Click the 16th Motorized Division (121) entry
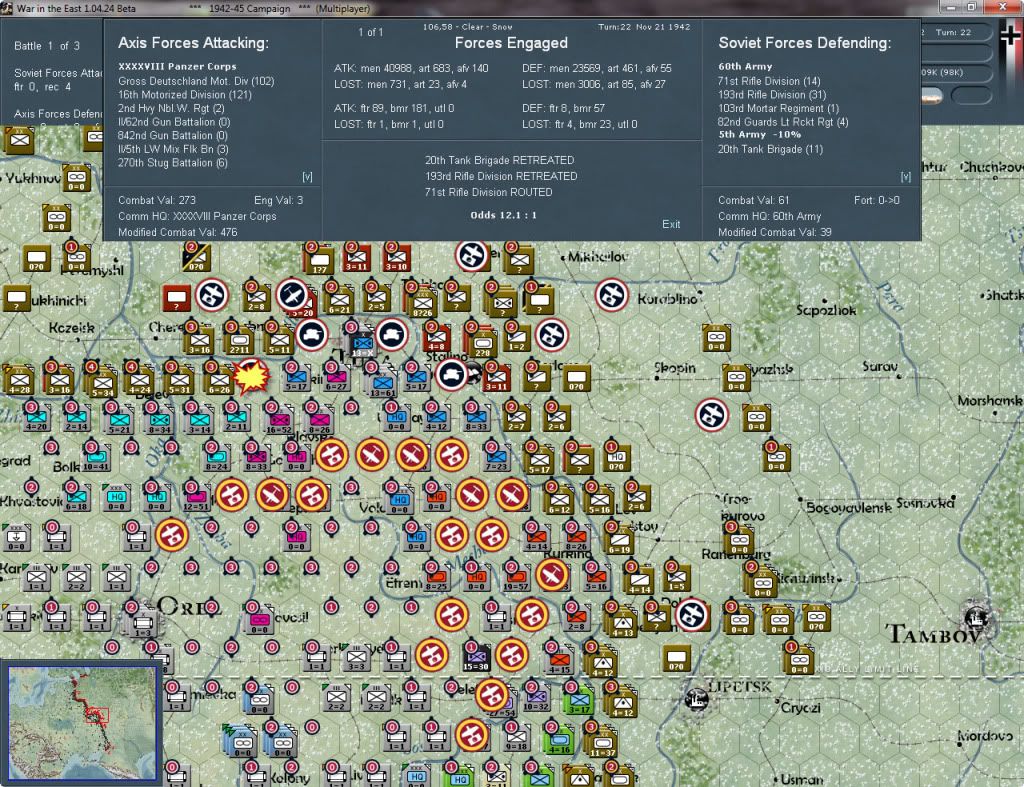 [x=184, y=95]
